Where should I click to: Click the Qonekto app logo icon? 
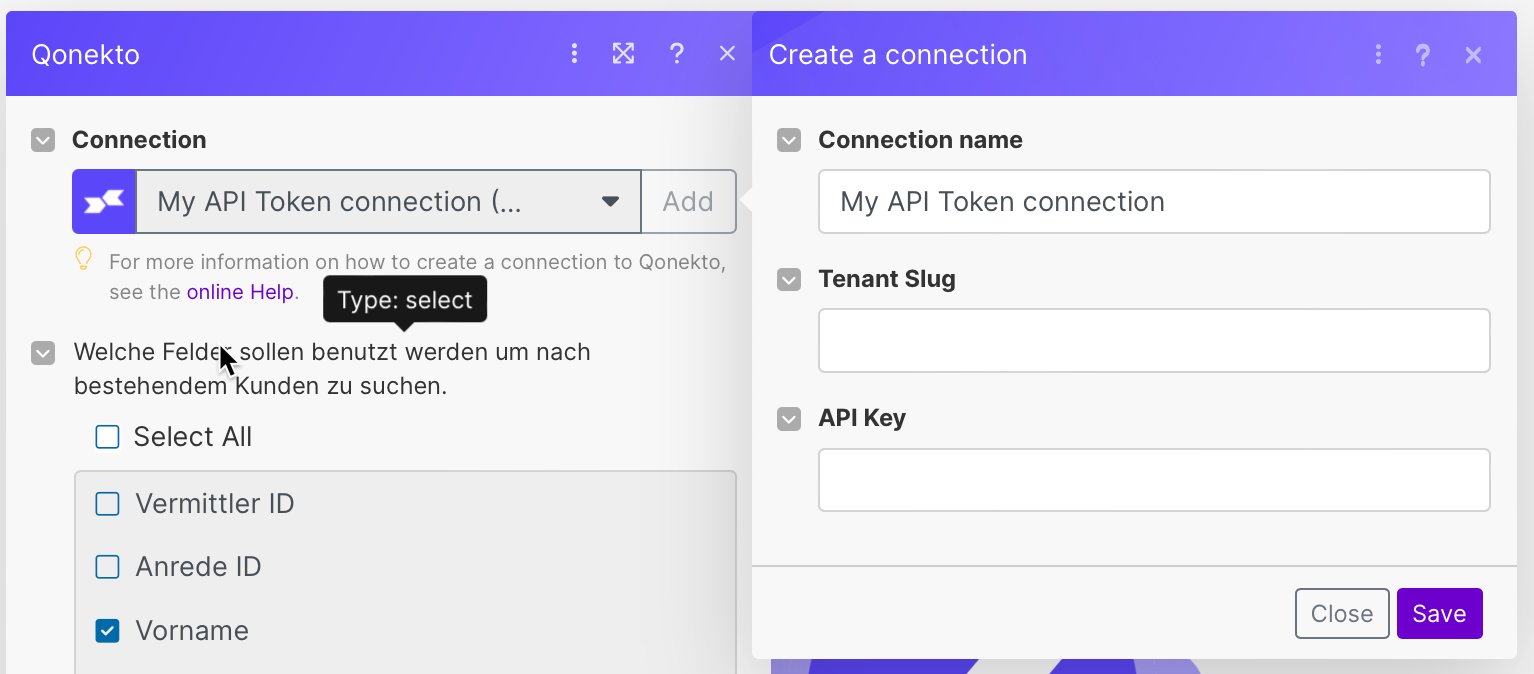pyautogui.click(x=104, y=202)
